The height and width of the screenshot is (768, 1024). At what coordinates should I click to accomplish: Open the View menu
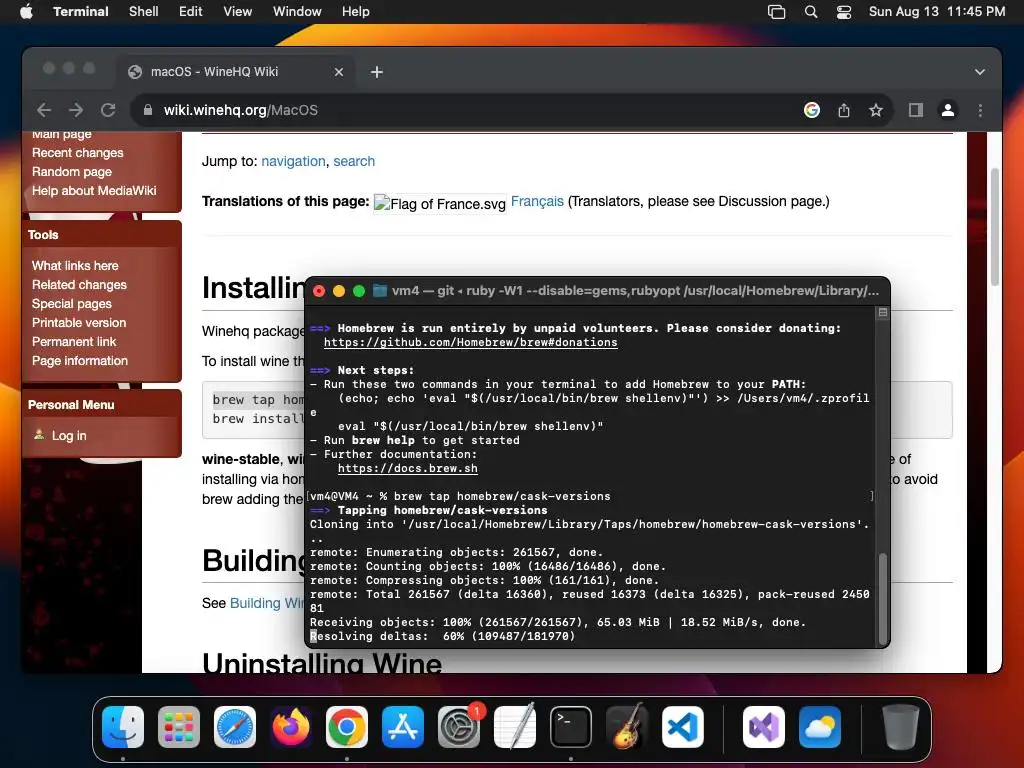pyautogui.click(x=237, y=12)
